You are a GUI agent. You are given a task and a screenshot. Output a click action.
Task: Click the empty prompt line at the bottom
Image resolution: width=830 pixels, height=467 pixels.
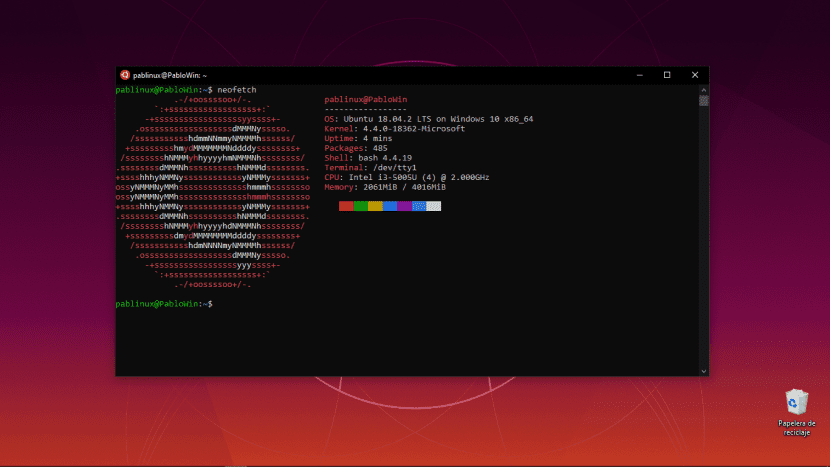point(164,304)
